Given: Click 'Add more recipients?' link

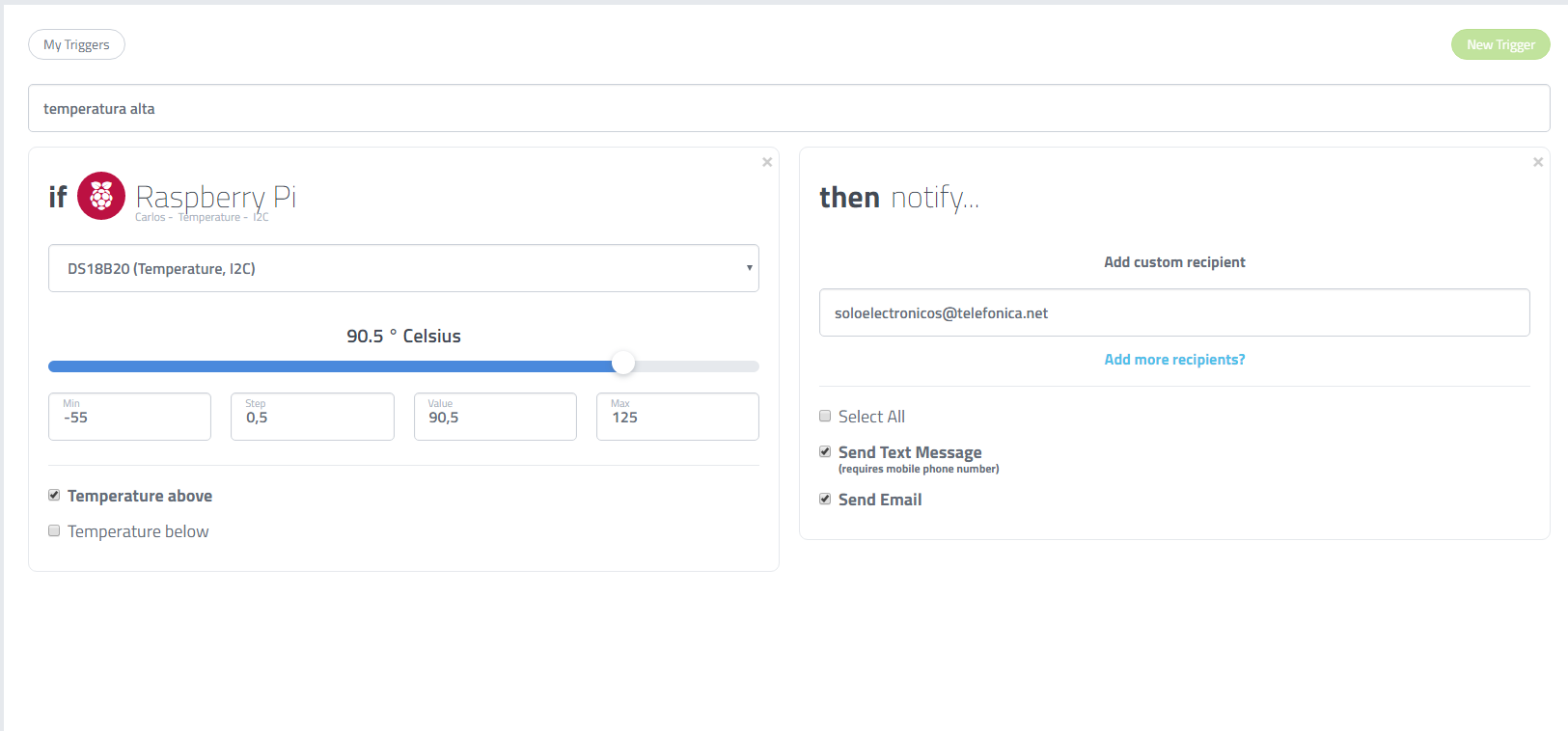Looking at the screenshot, I should 1174,360.
